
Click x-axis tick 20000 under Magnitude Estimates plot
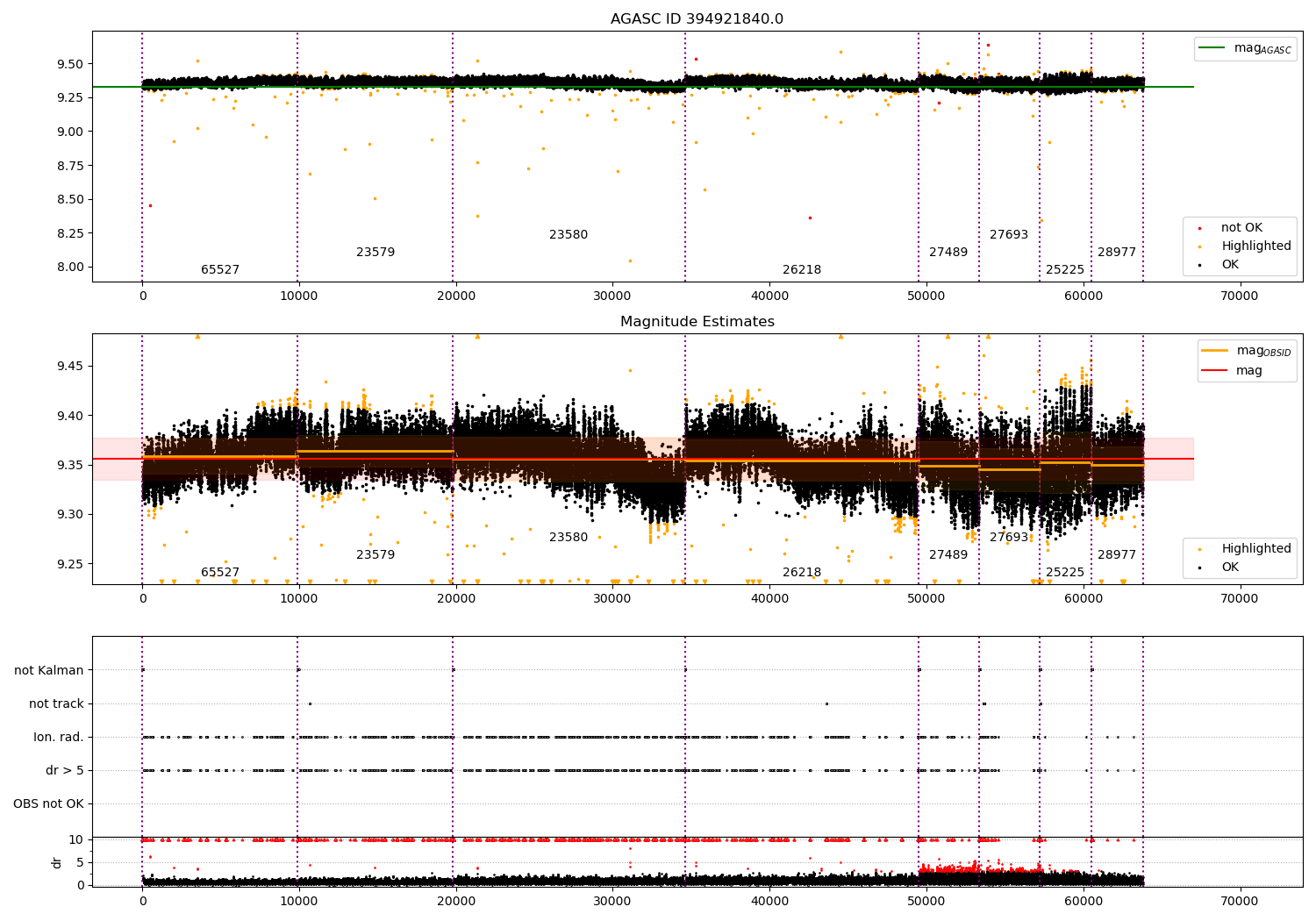coord(455,599)
